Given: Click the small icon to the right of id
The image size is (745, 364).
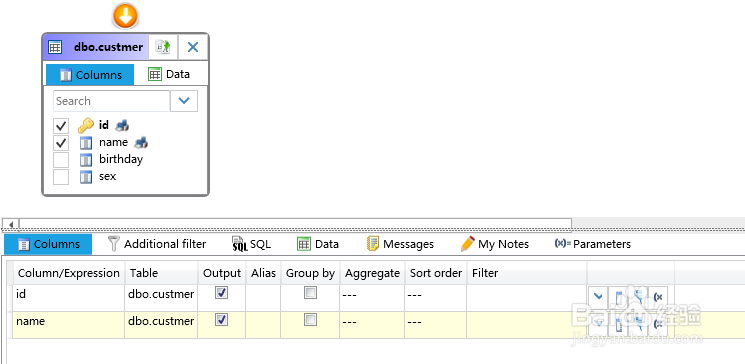Looking at the screenshot, I should [x=122, y=125].
